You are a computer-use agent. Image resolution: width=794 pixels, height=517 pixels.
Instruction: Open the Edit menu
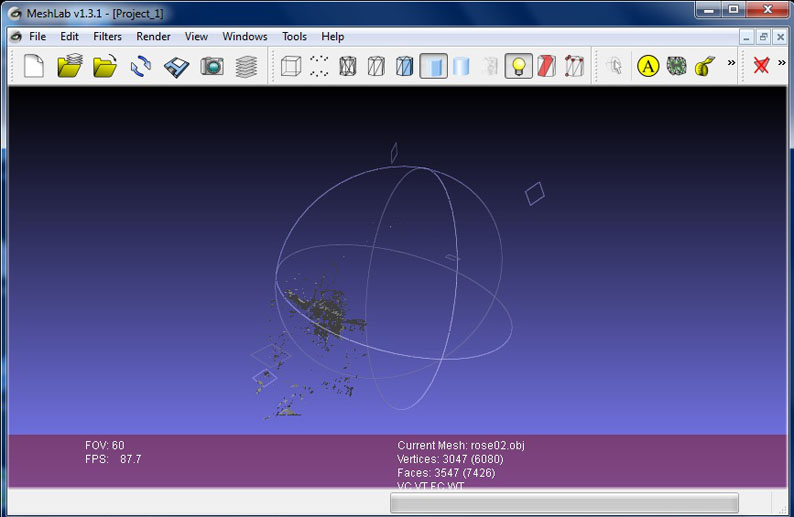(x=69, y=36)
